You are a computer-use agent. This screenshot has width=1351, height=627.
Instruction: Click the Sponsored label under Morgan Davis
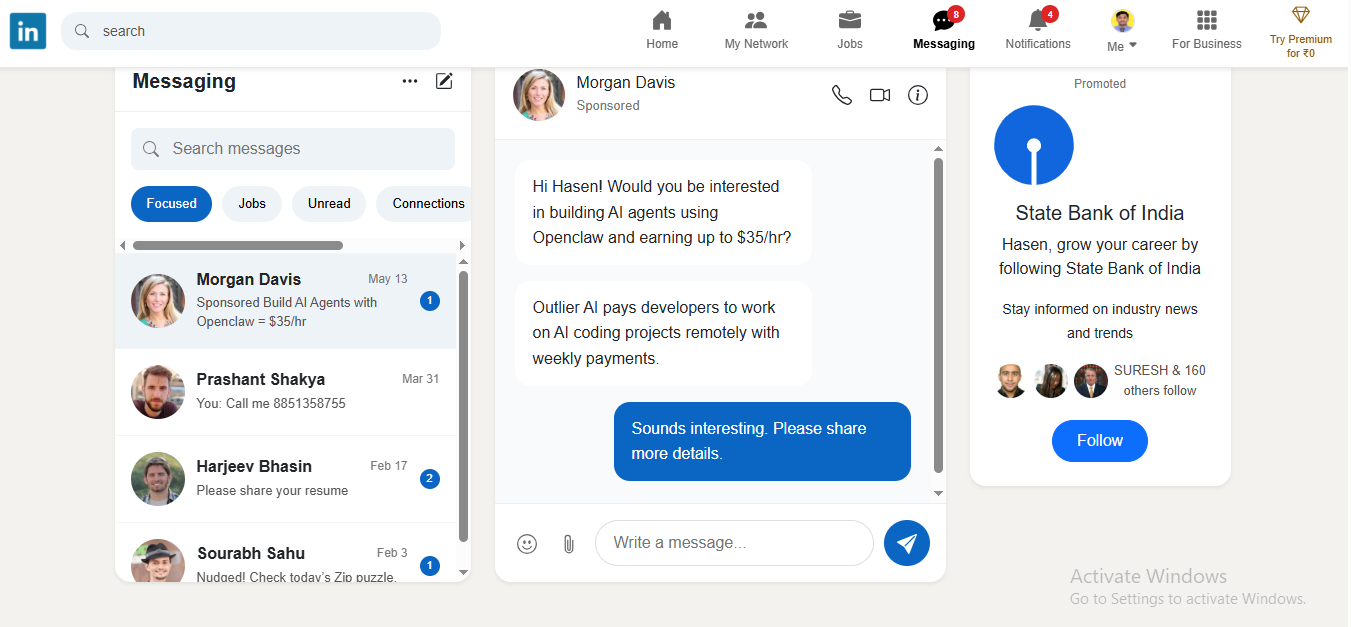point(608,105)
